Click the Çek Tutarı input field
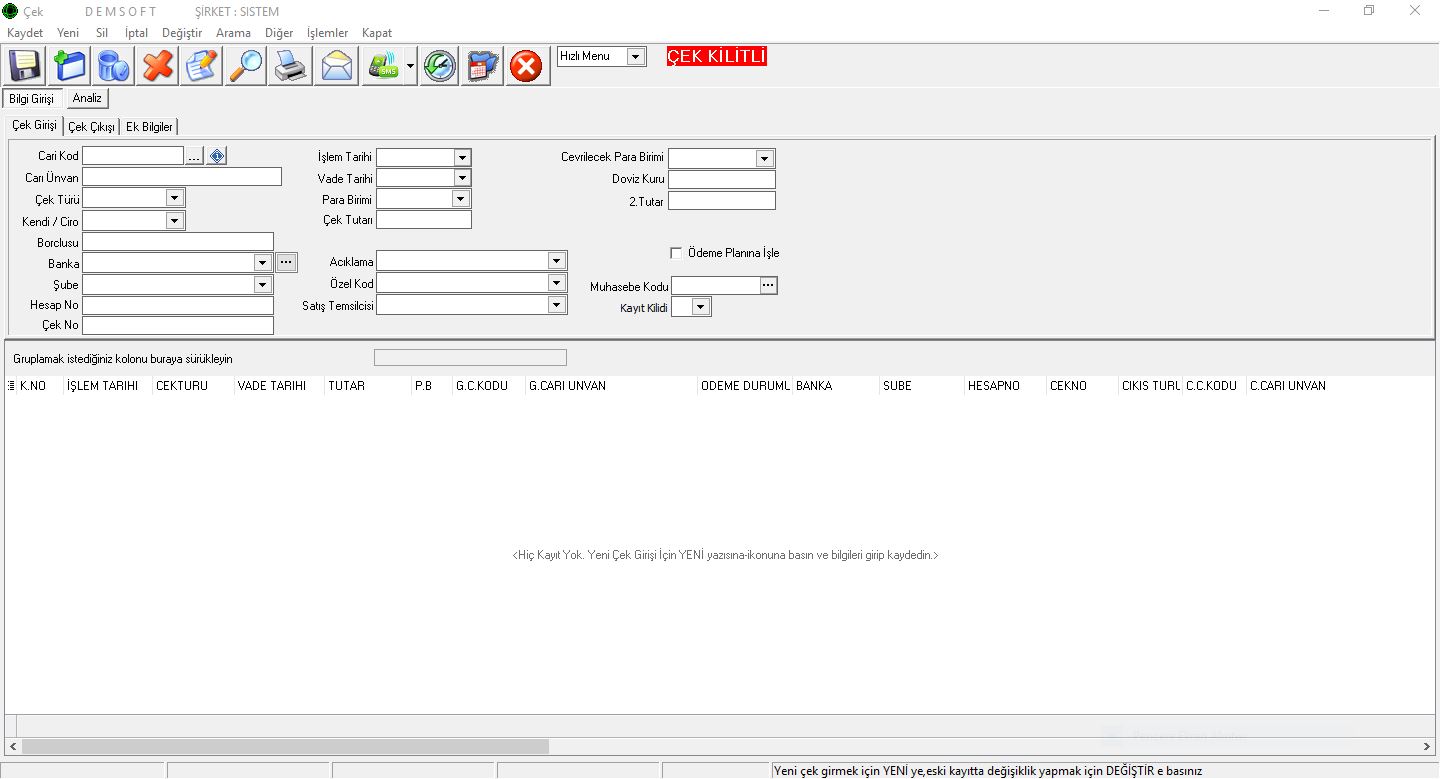1440x779 pixels. [x=423, y=220]
